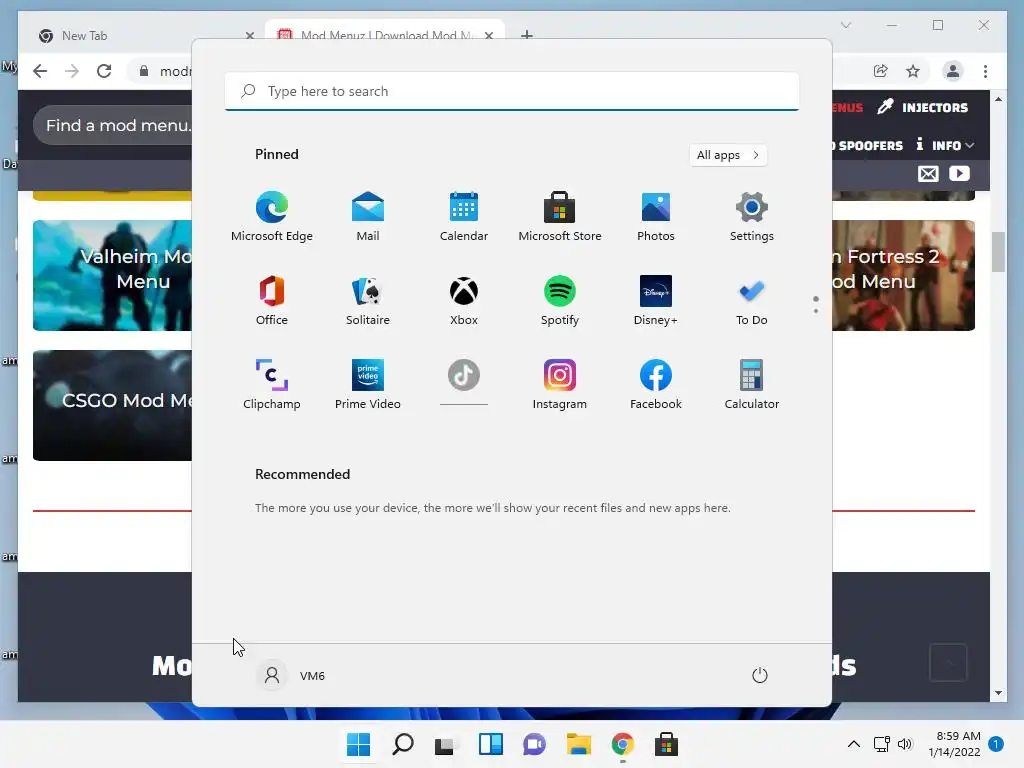Share this page in Chrome
The image size is (1024, 768).
[x=880, y=71]
